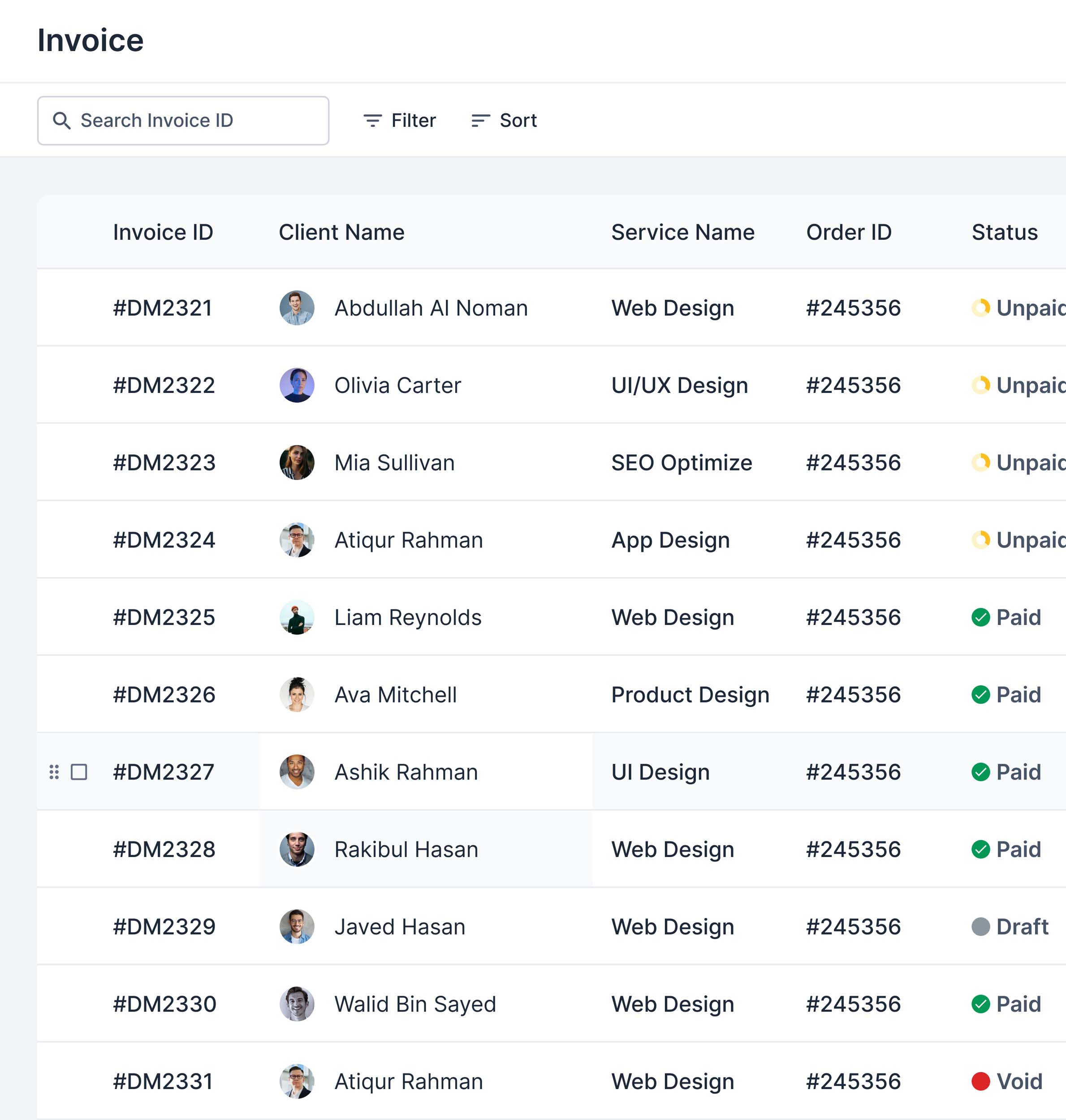Screen dimensions: 1066x1120
Task: Click the Unpaid icon on Mia Sullivan's row
Action: pyautogui.click(x=980, y=462)
